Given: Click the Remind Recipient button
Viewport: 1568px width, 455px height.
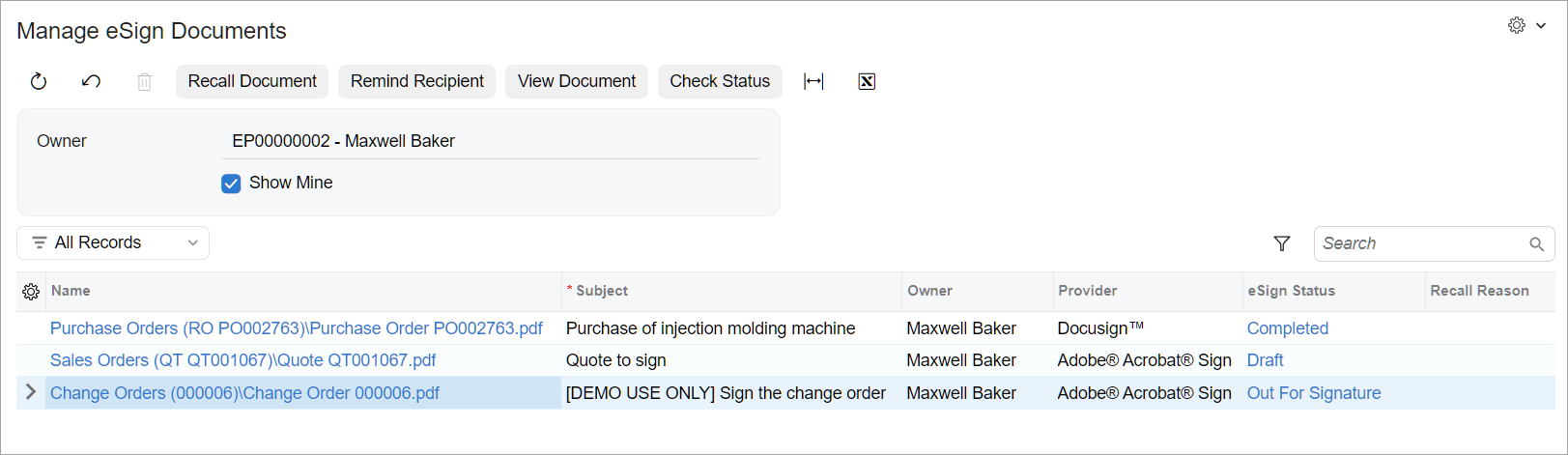Looking at the screenshot, I should tap(417, 81).
